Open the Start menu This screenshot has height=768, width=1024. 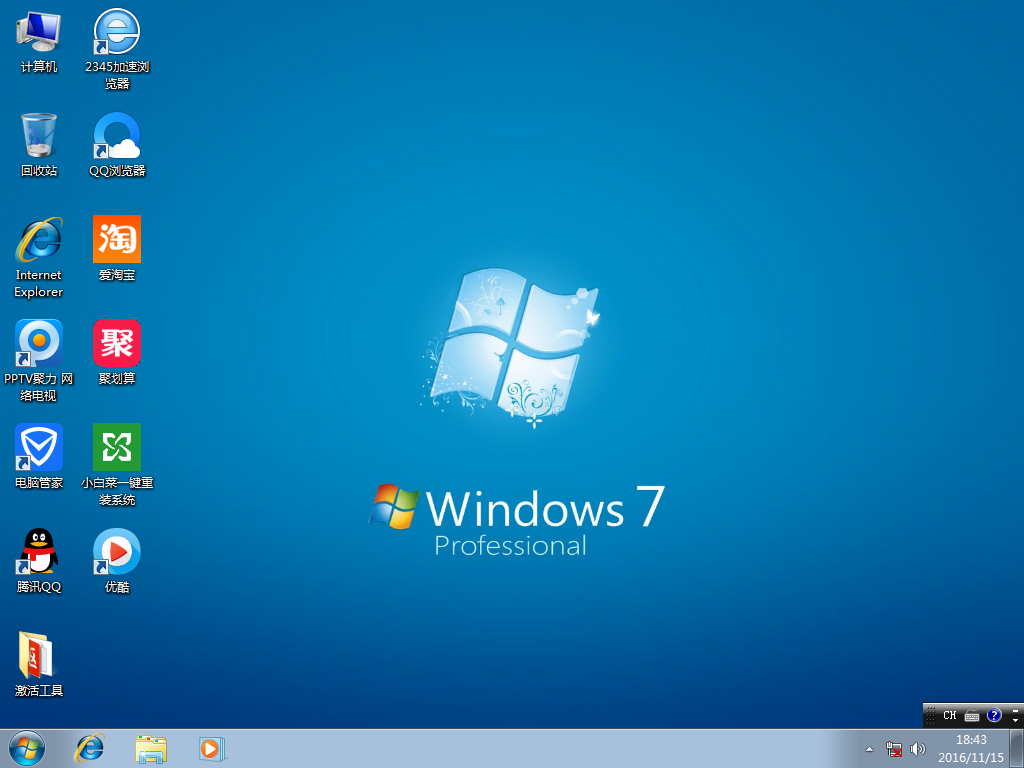tap(25, 748)
